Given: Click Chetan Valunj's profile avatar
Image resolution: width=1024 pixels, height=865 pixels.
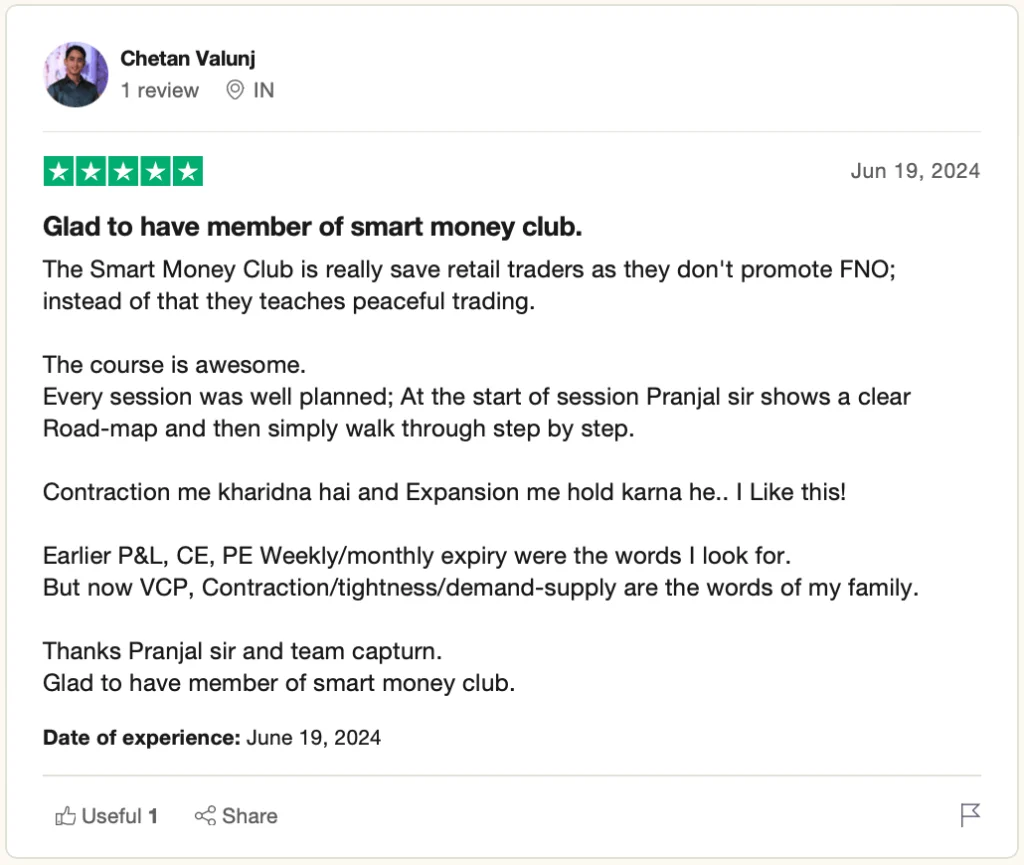Looking at the screenshot, I should click(76, 74).
